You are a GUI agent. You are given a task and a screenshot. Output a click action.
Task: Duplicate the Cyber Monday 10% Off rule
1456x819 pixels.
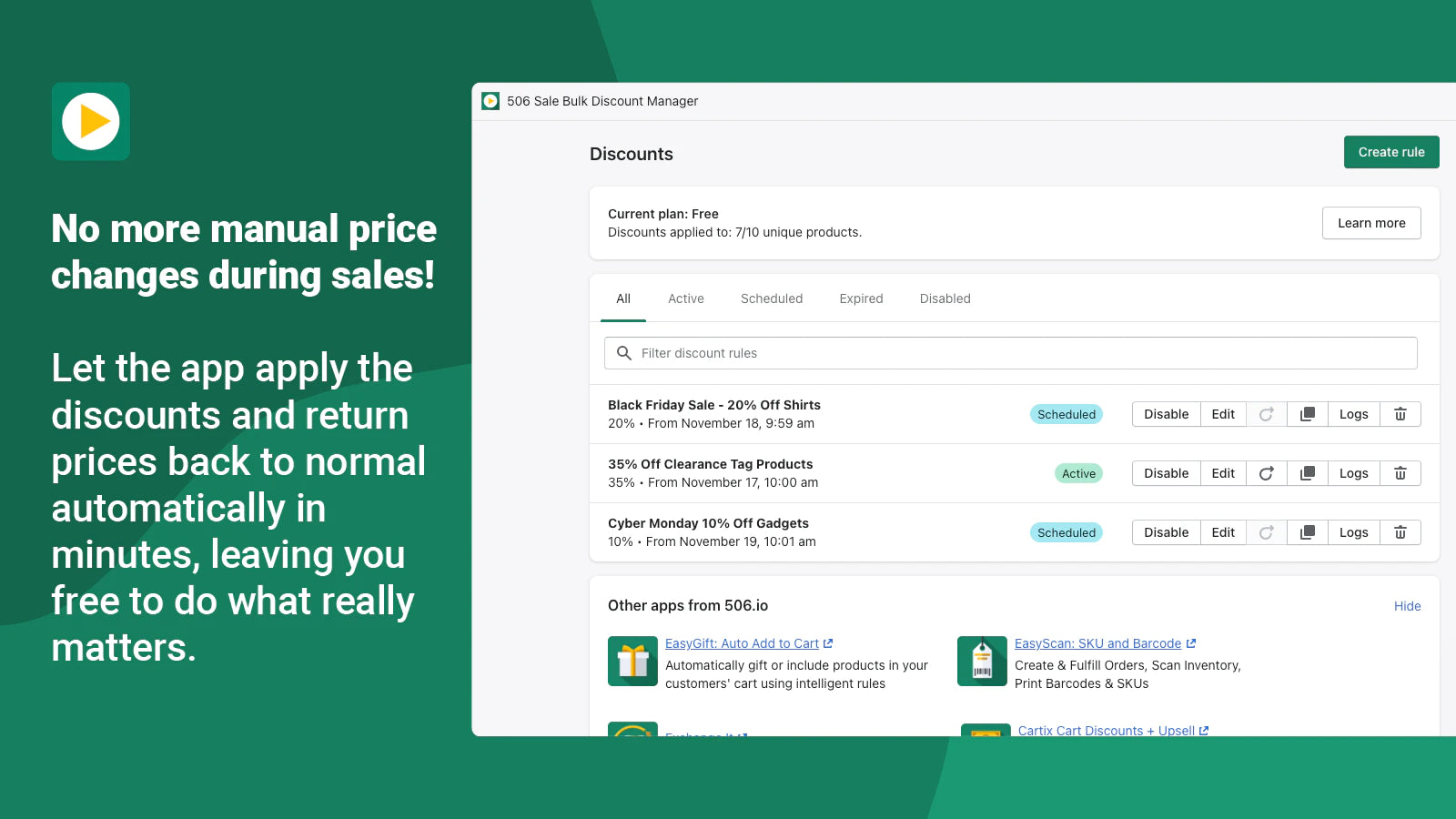tap(1307, 532)
